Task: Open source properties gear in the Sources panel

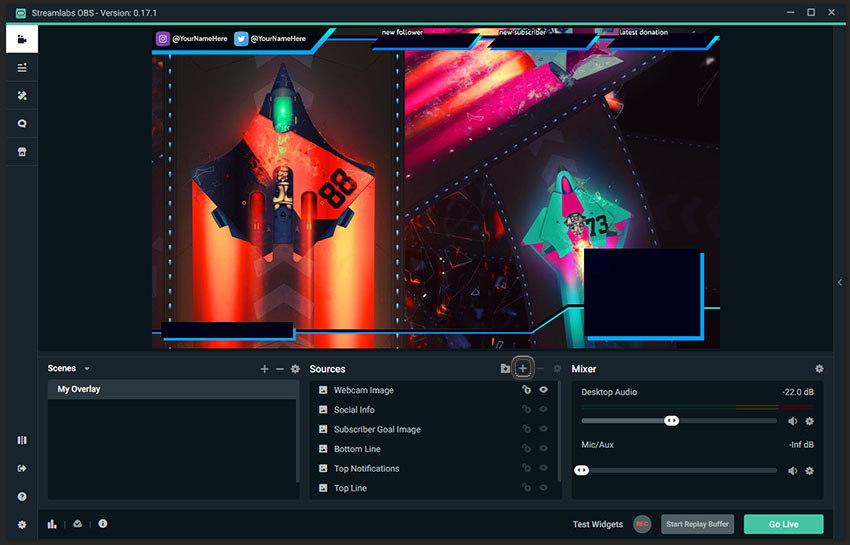Action: click(x=557, y=369)
